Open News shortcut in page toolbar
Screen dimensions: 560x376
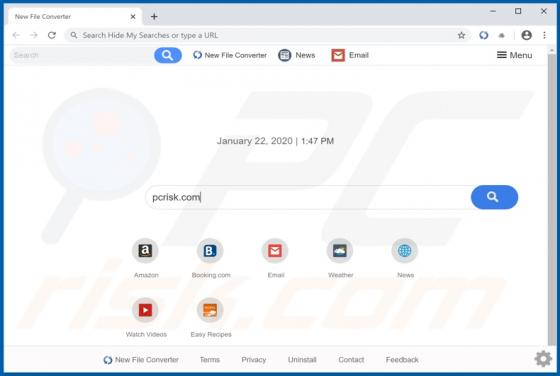[x=296, y=55]
